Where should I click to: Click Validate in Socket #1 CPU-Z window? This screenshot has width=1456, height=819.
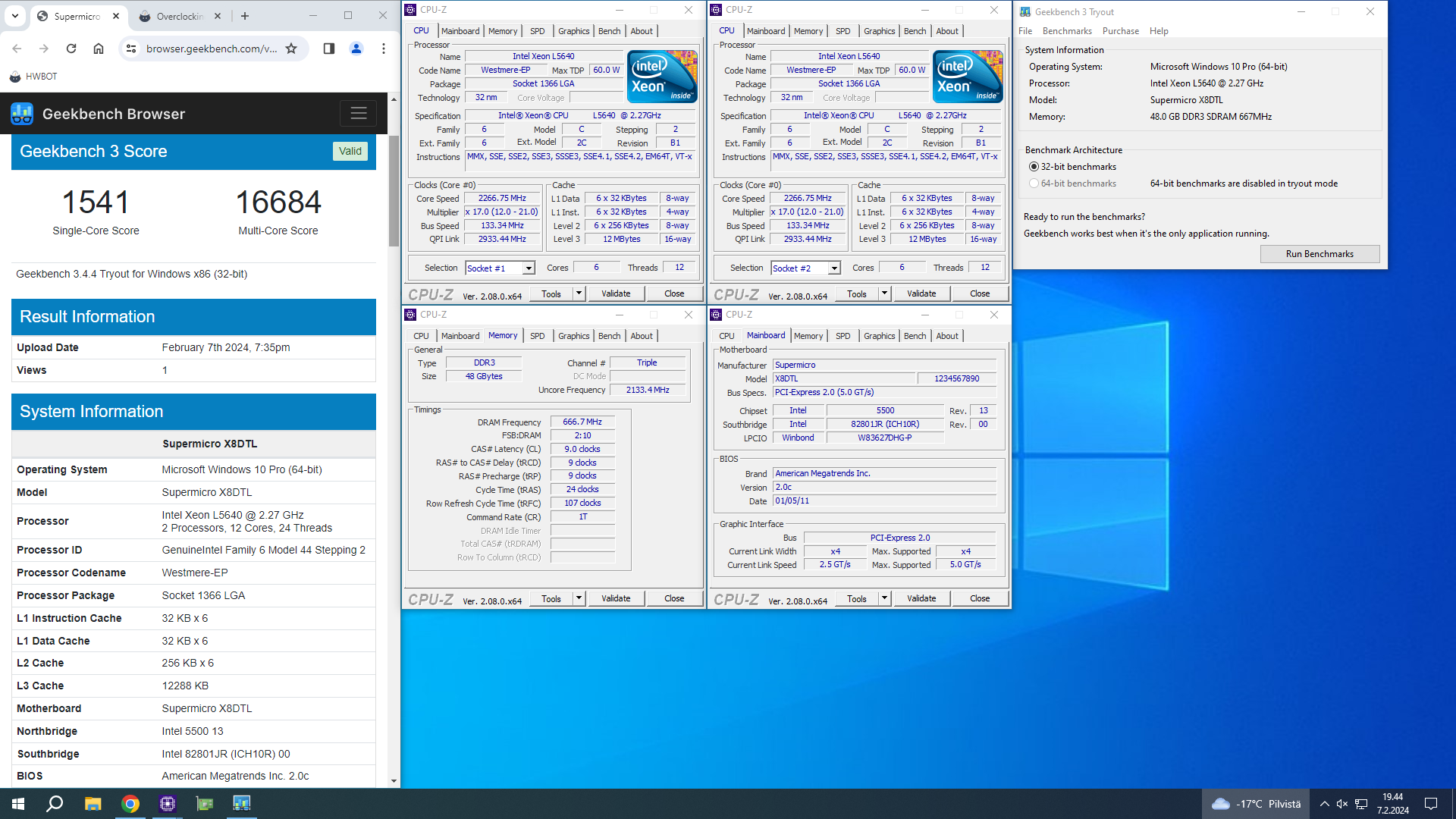tap(616, 293)
